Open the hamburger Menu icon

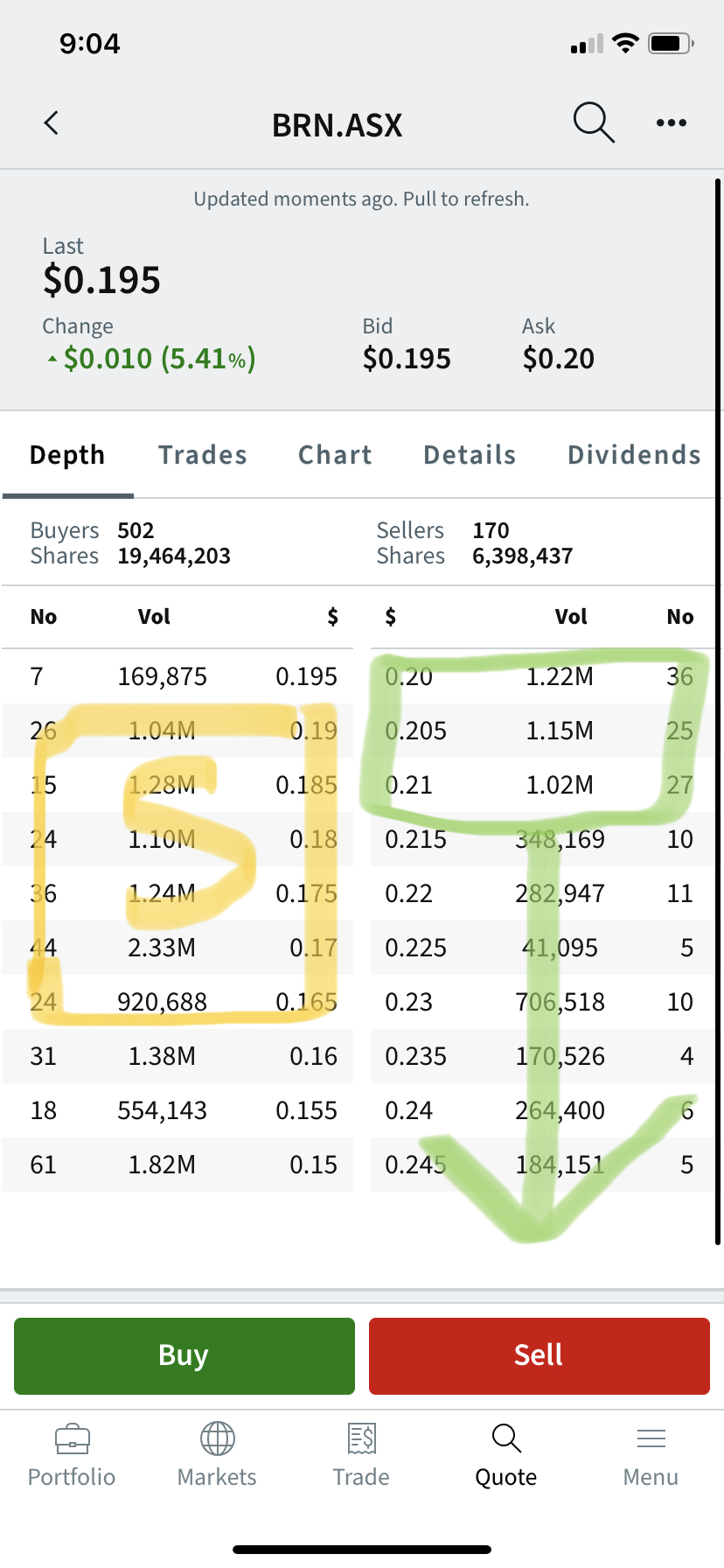pyautogui.click(x=651, y=1438)
